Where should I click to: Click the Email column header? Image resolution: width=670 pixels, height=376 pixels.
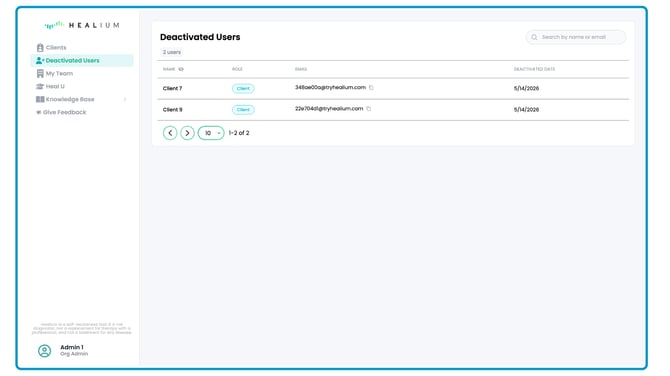tap(301, 69)
